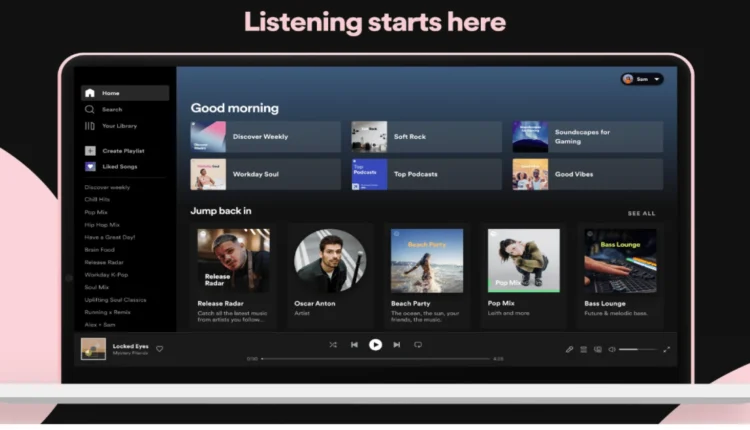Select Release Radar in the sidebar list
Viewport: 750px width, 430px height.
104,262
